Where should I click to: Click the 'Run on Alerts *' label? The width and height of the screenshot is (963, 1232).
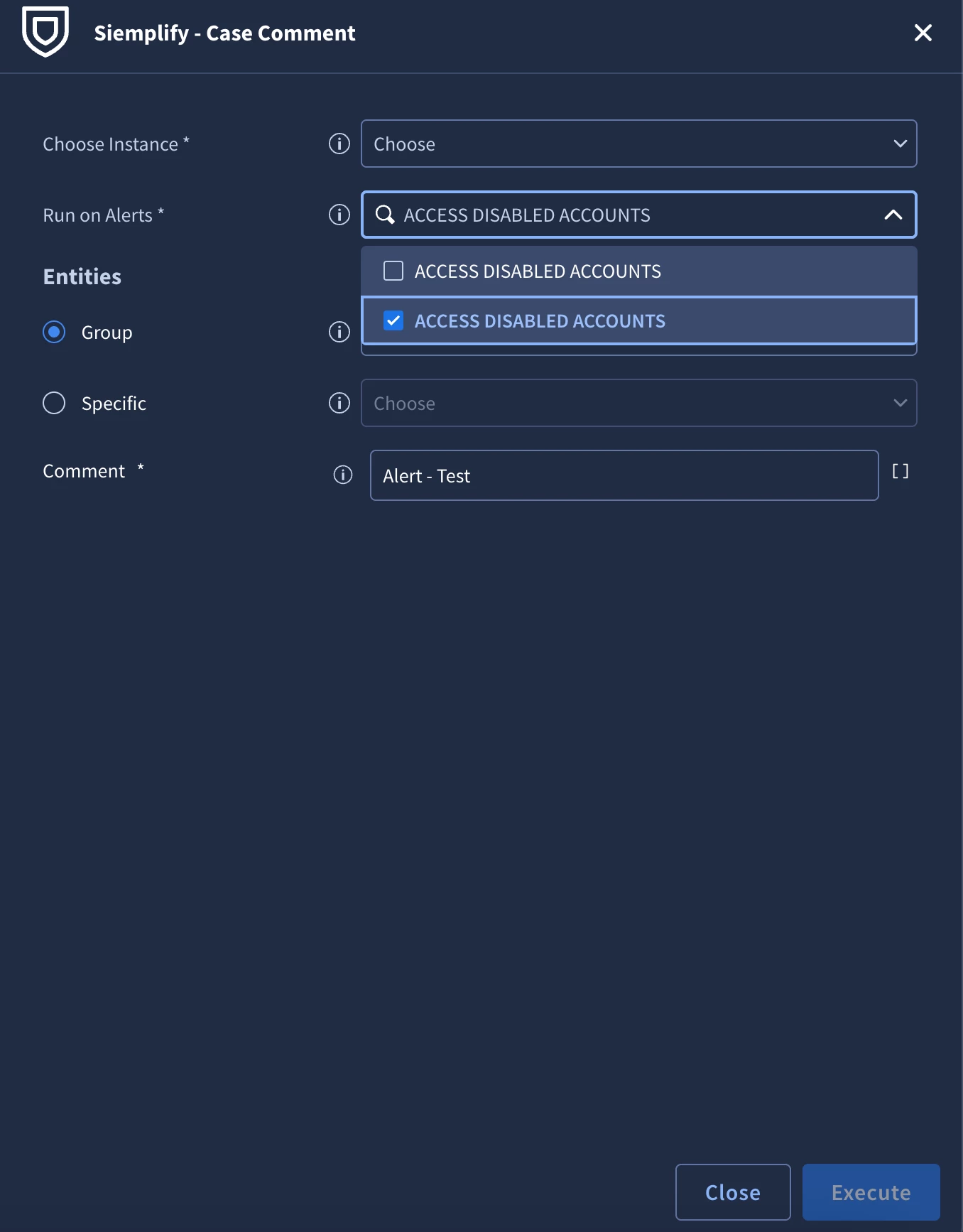[104, 215]
